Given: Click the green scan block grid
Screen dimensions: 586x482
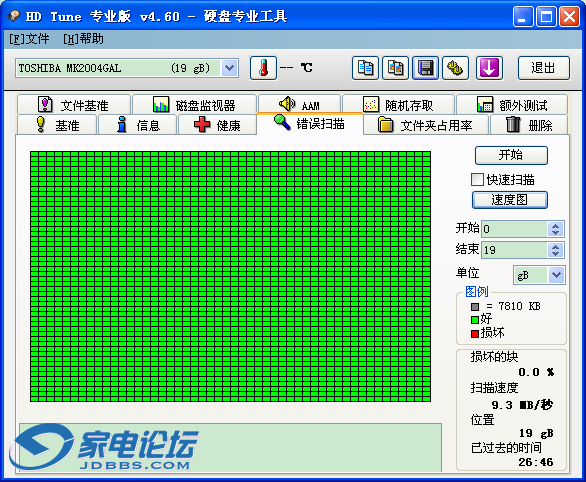Looking at the screenshot, I should (230, 276).
